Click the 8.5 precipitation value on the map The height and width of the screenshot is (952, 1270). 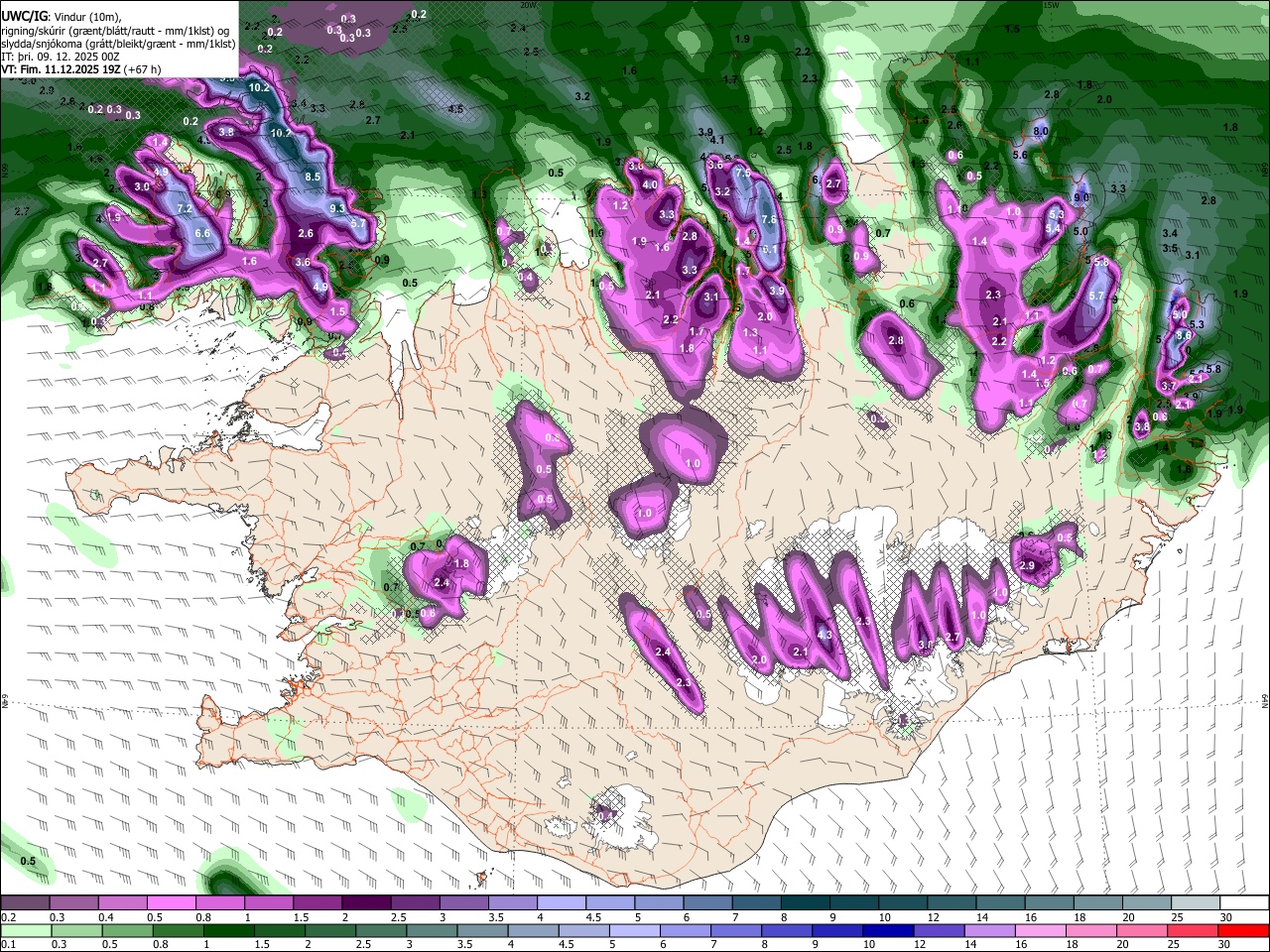[313, 177]
